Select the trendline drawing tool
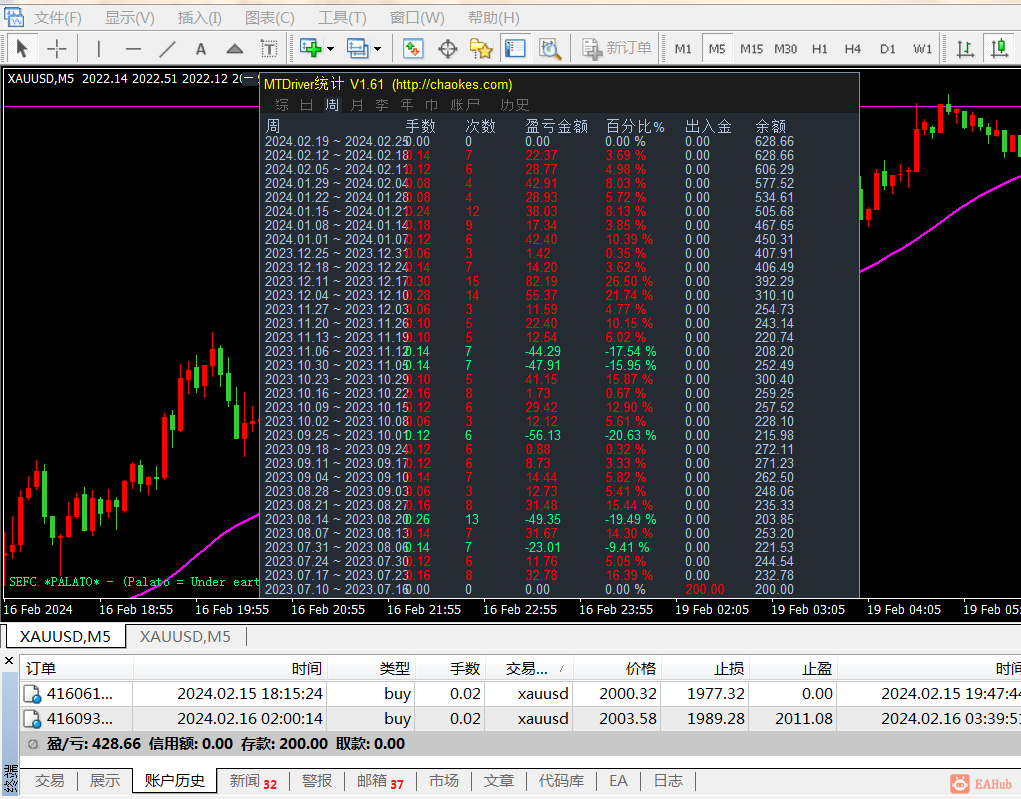 167,49
